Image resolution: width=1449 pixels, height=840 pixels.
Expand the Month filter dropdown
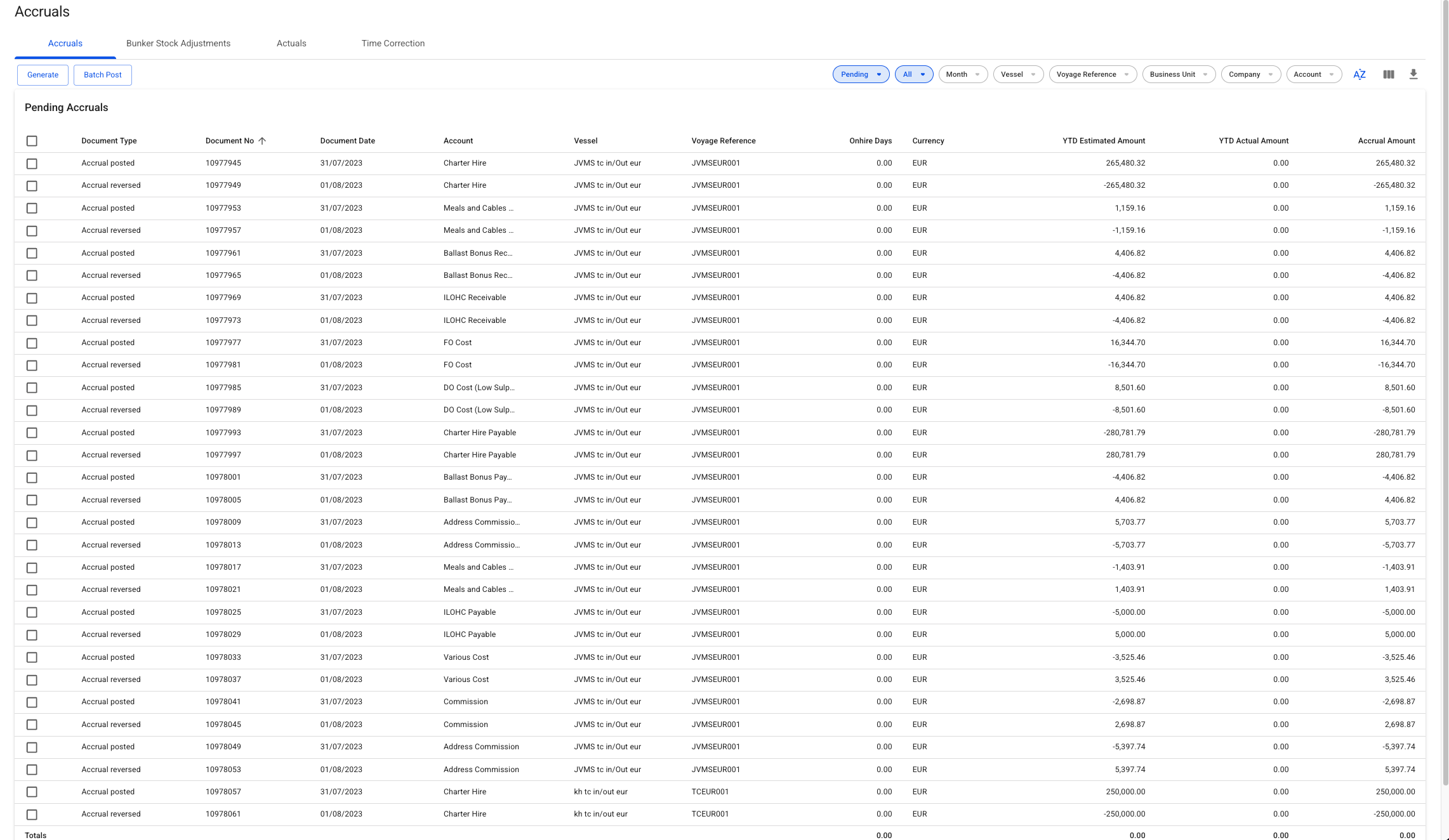click(x=962, y=74)
